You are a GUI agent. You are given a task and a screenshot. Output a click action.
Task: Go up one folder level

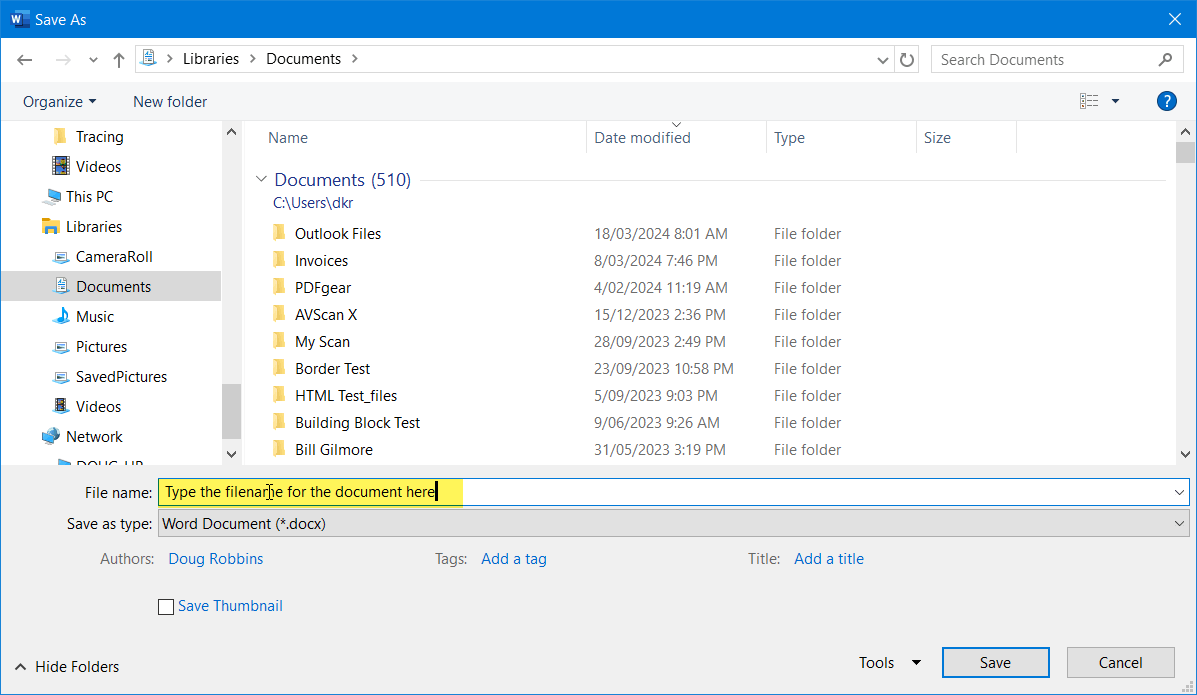click(x=118, y=60)
